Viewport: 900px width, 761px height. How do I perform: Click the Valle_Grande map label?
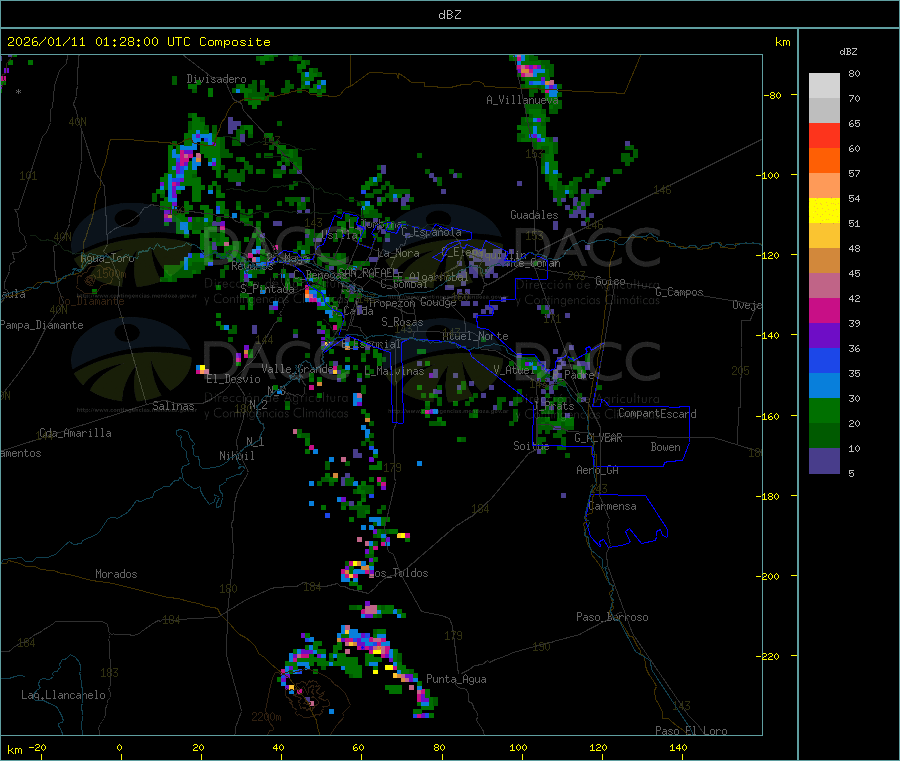(x=298, y=368)
